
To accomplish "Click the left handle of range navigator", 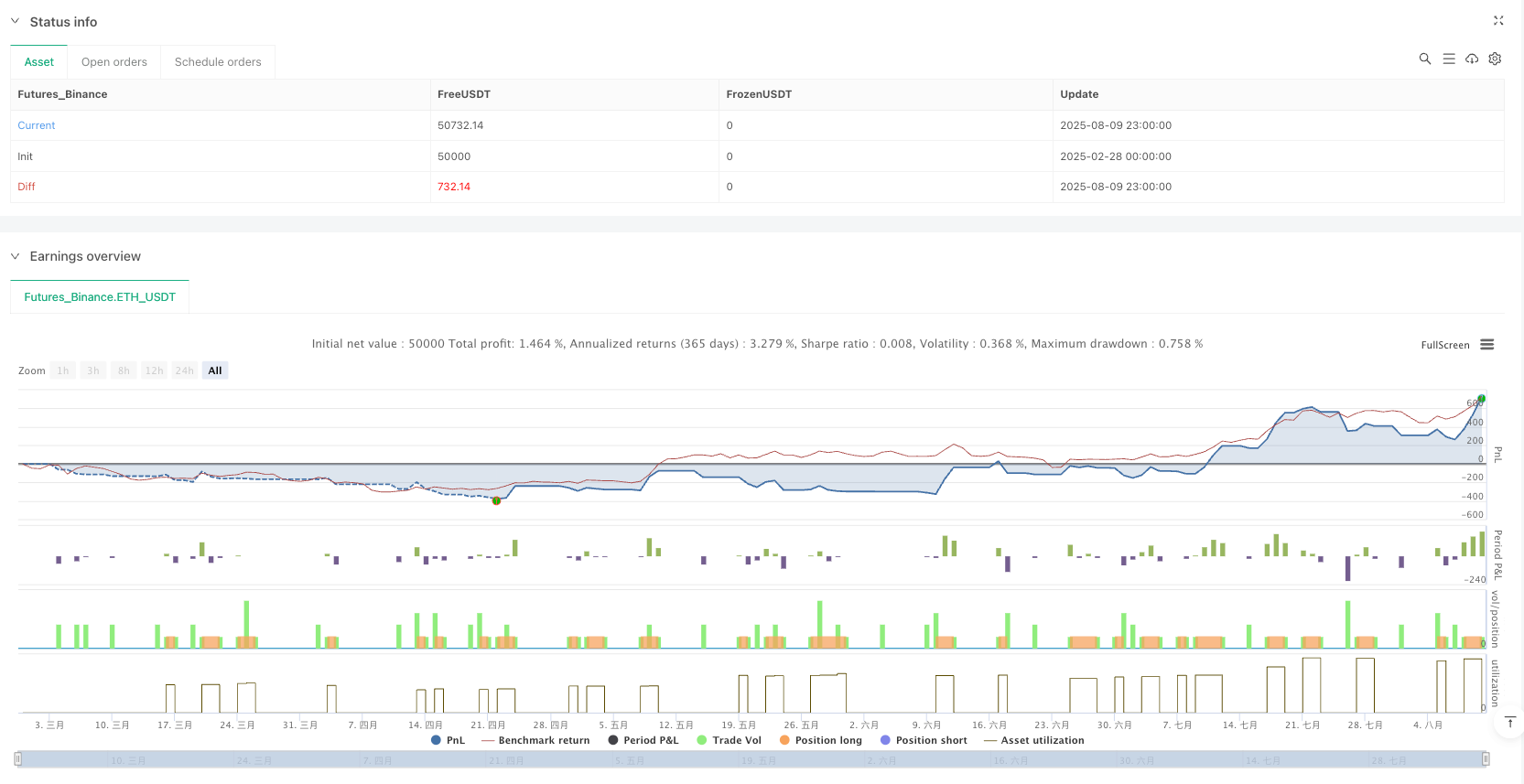I will tap(17, 758).
